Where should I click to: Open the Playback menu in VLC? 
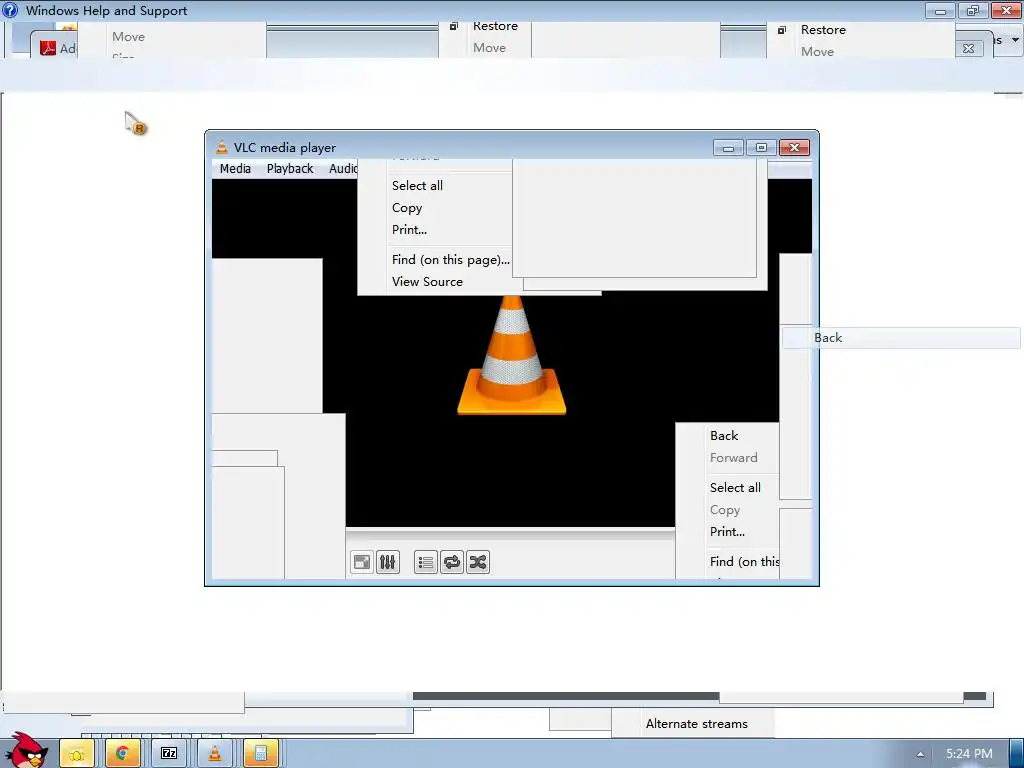290,168
